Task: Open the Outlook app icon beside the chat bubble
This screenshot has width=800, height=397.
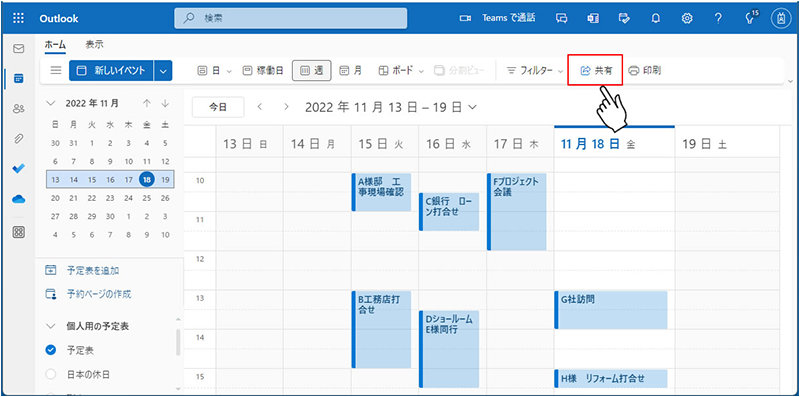Action: 593,18
